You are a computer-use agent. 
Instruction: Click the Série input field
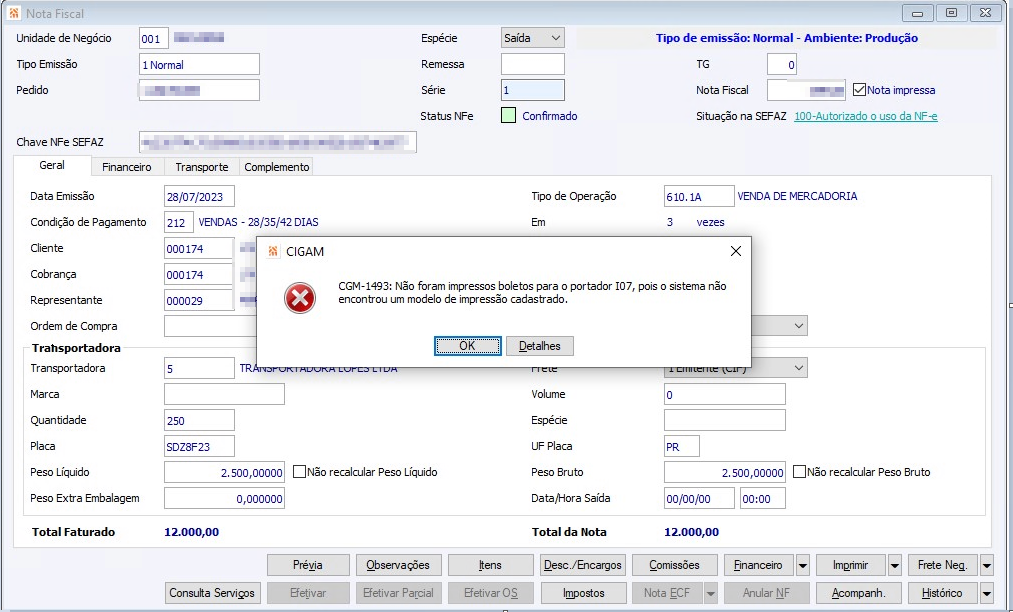pos(532,90)
